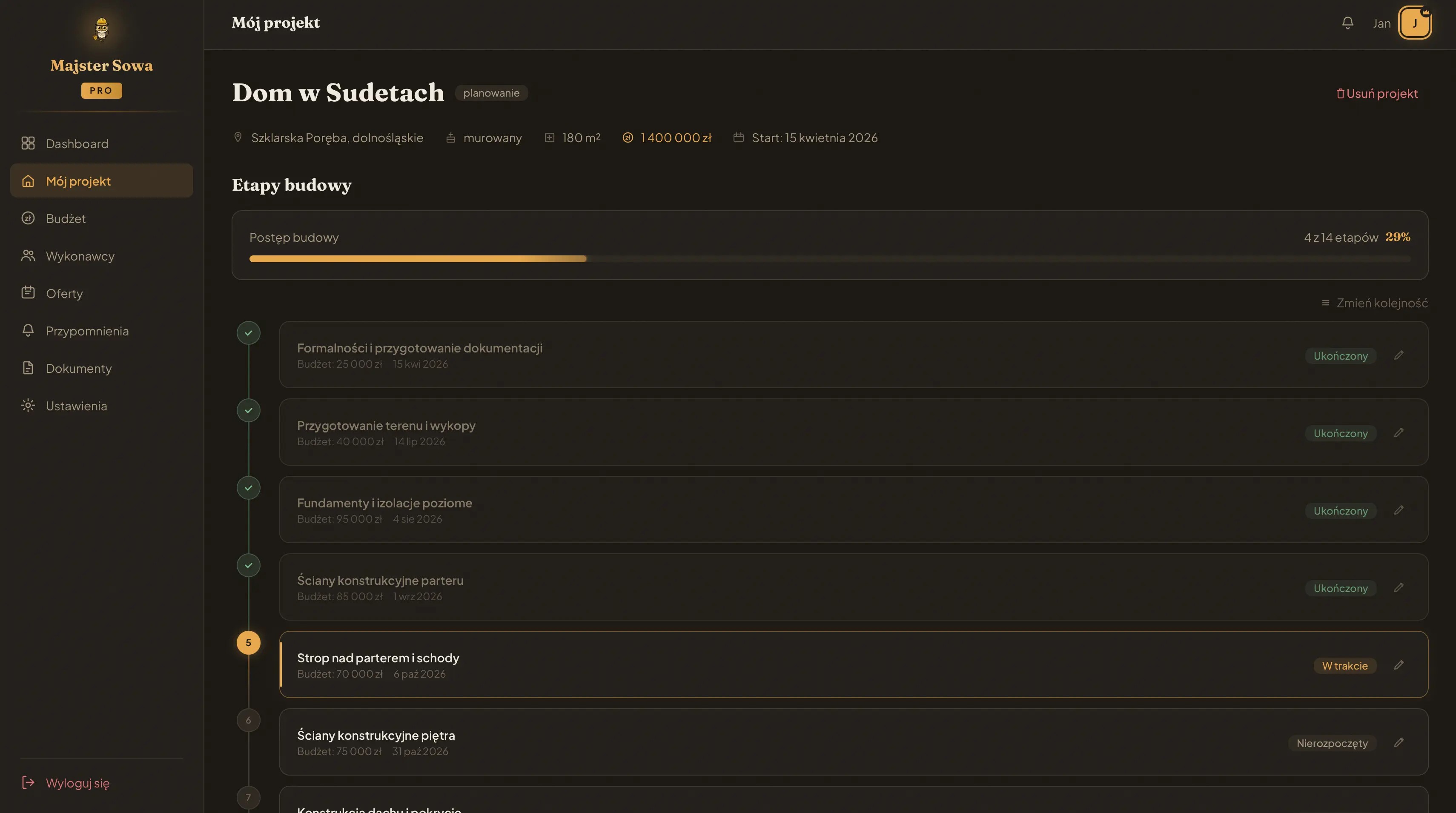Open the Wykonawcy page
Image resolution: width=1456 pixels, height=813 pixels.
pyautogui.click(x=102, y=256)
